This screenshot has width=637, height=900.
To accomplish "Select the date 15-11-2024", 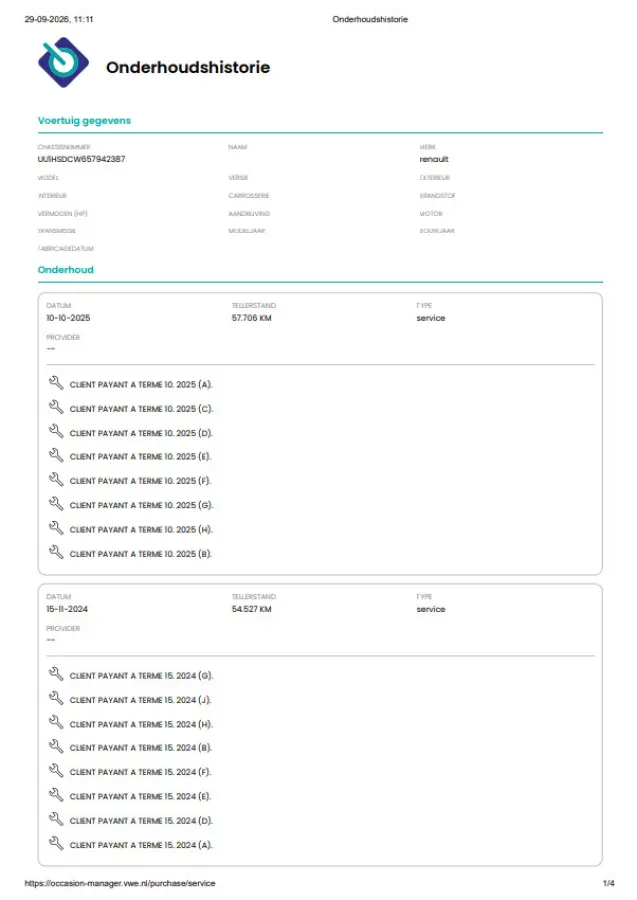I will pos(67,609).
